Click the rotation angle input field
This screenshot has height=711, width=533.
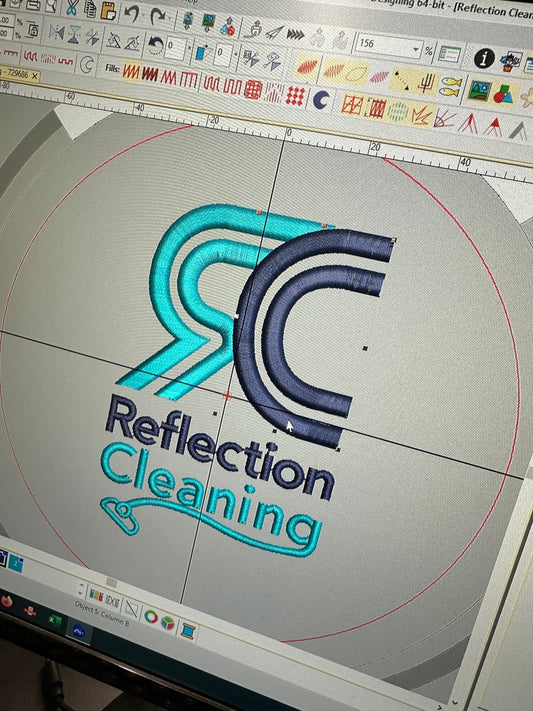pyautogui.click(x=175, y=48)
